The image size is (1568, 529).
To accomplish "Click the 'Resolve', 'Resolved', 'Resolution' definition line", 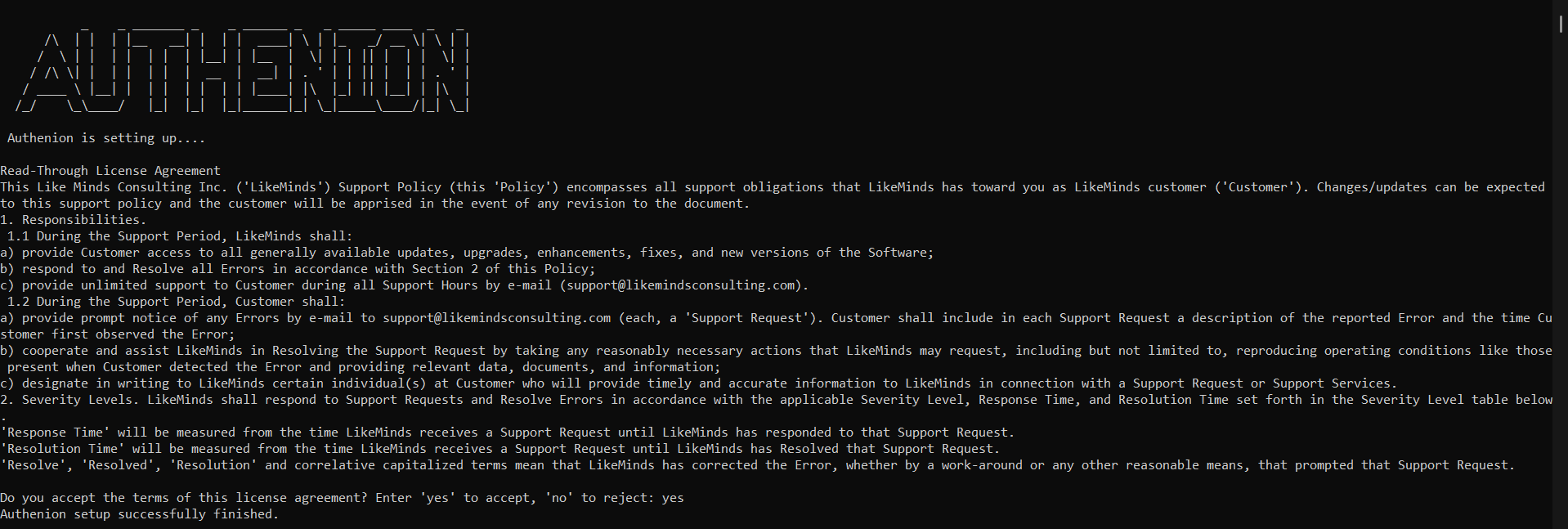I will point(757,465).
